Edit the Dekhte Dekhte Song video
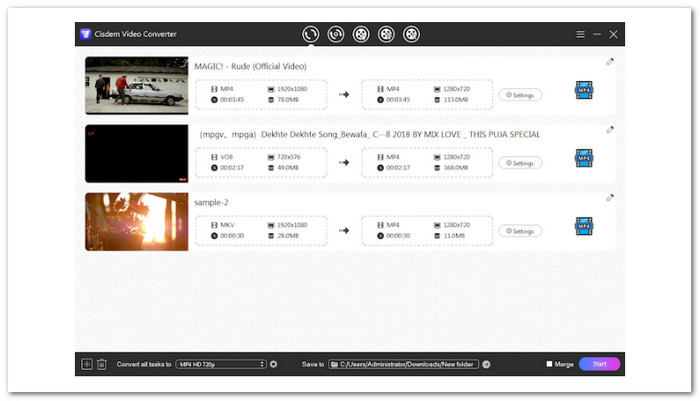Viewport: 700px width, 401px height. point(610,129)
